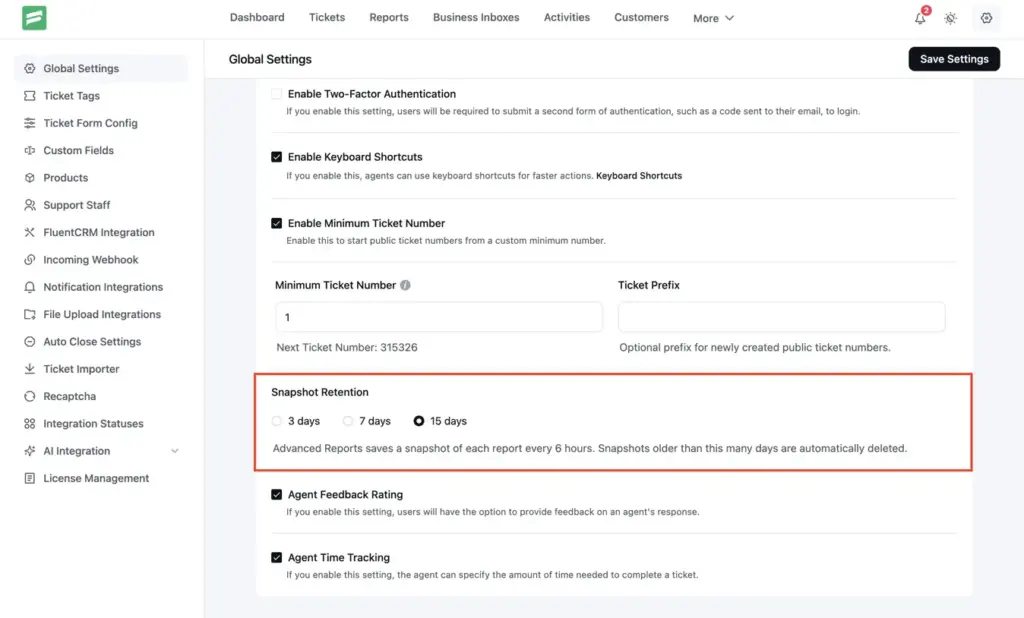Click the 'Global Settings' page title

[270, 59]
